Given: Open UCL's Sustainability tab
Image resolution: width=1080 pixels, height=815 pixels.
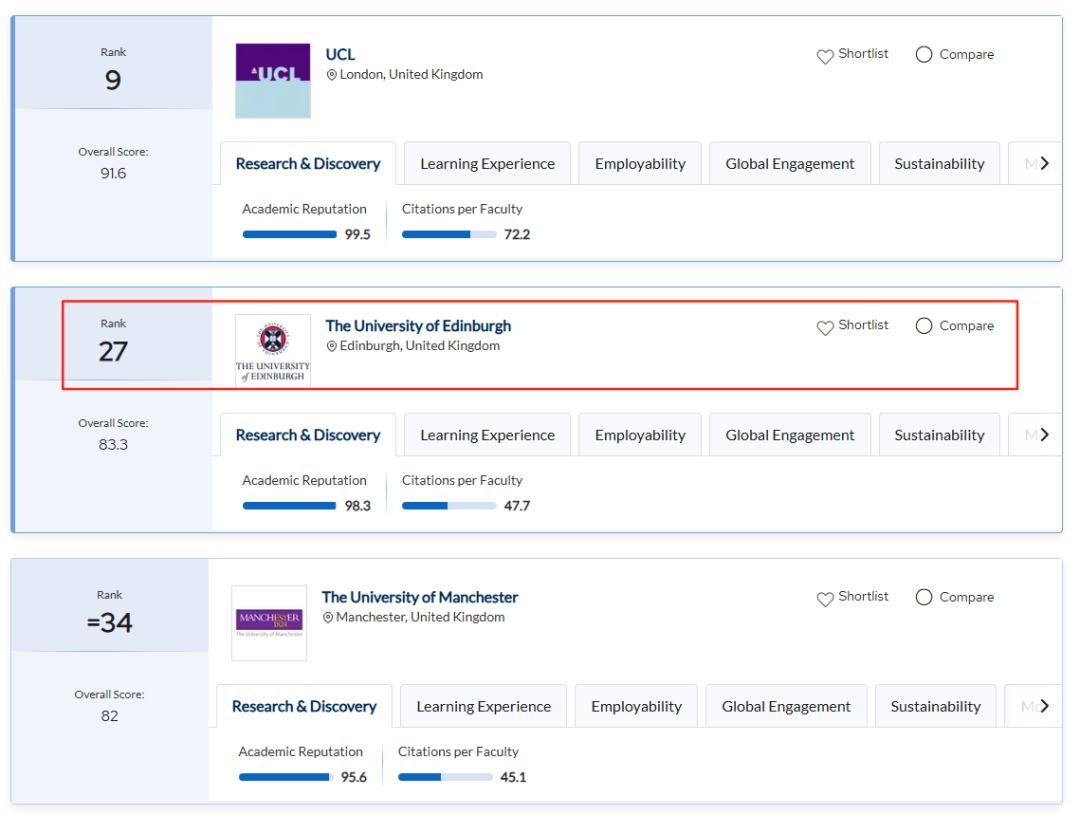Looking at the screenshot, I should (x=939, y=163).
